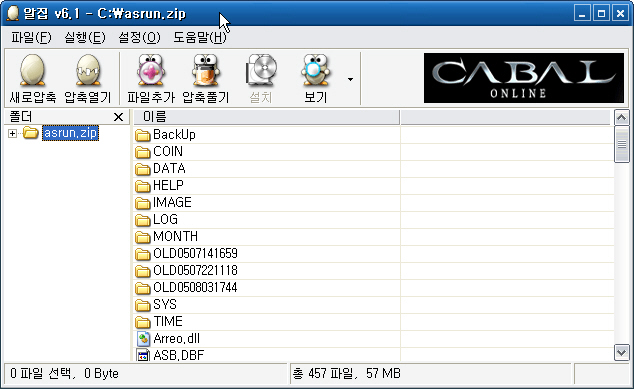The height and width of the screenshot is (389, 634).
Task: Select the SYS folder icon
Action: (142, 304)
